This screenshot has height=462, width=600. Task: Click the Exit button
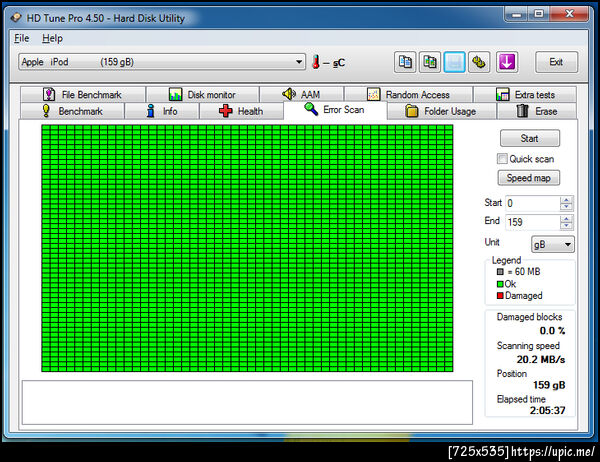click(x=556, y=62)
